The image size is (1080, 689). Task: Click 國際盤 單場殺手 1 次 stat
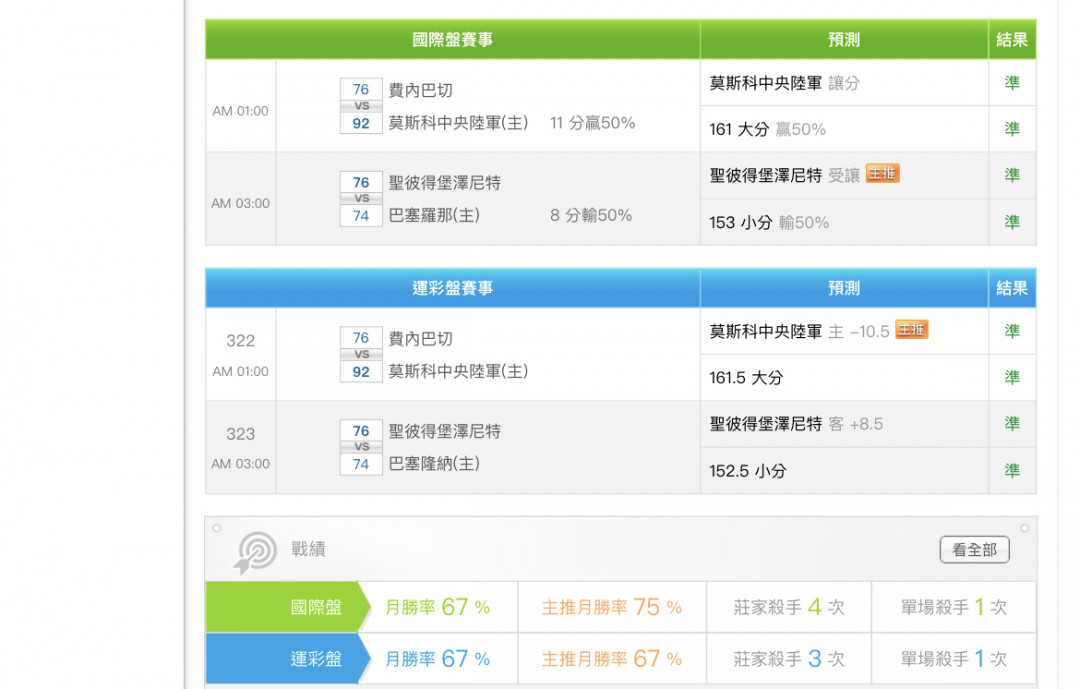954,607
